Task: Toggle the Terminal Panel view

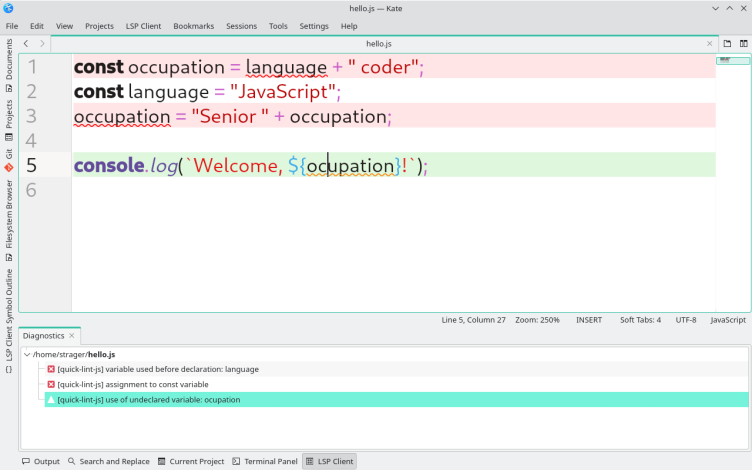Action: [x=265, y=461]
